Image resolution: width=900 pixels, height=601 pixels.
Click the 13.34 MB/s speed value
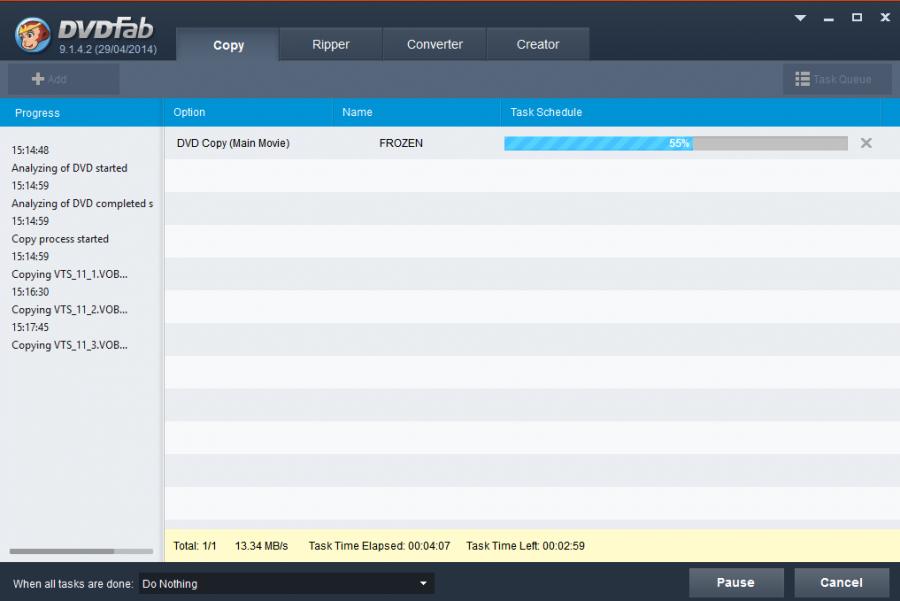pos(261,546)
